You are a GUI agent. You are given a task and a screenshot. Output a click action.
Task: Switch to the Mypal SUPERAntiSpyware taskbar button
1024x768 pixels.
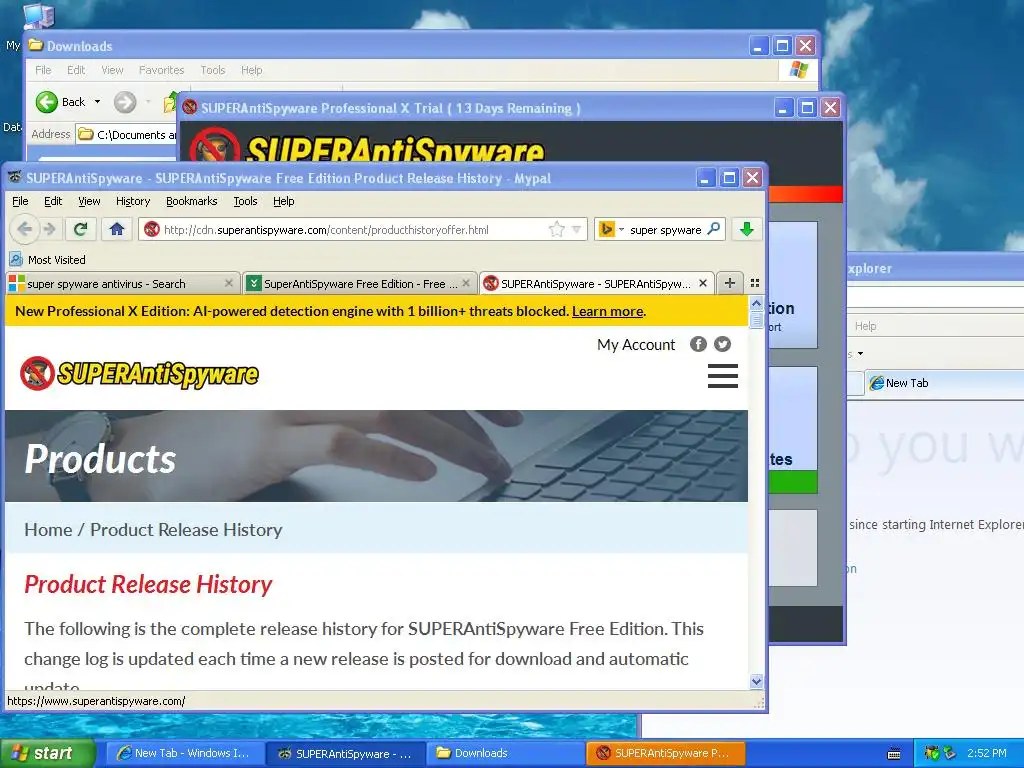pos(345,753)
